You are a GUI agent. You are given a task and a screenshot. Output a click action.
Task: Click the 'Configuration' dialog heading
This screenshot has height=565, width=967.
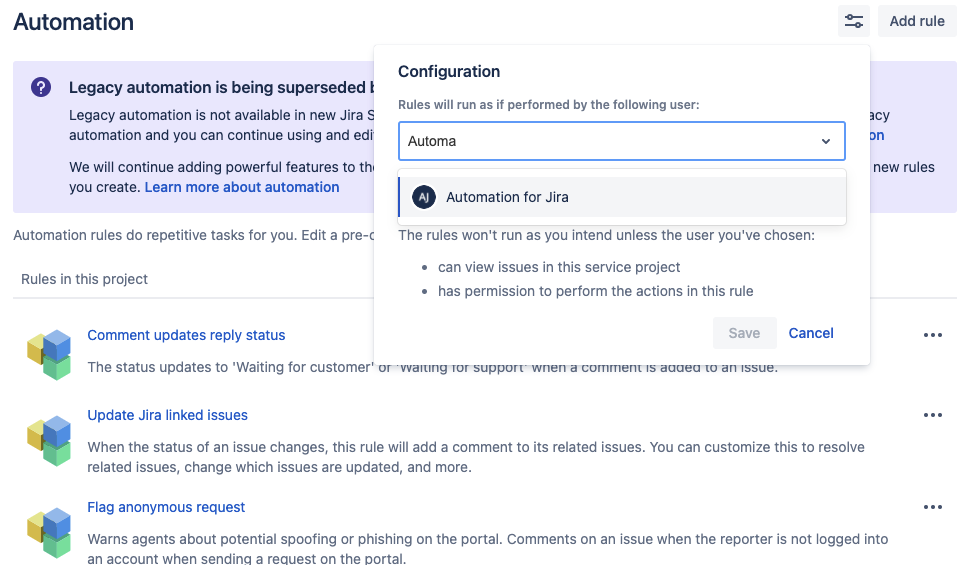coord(449,72)
